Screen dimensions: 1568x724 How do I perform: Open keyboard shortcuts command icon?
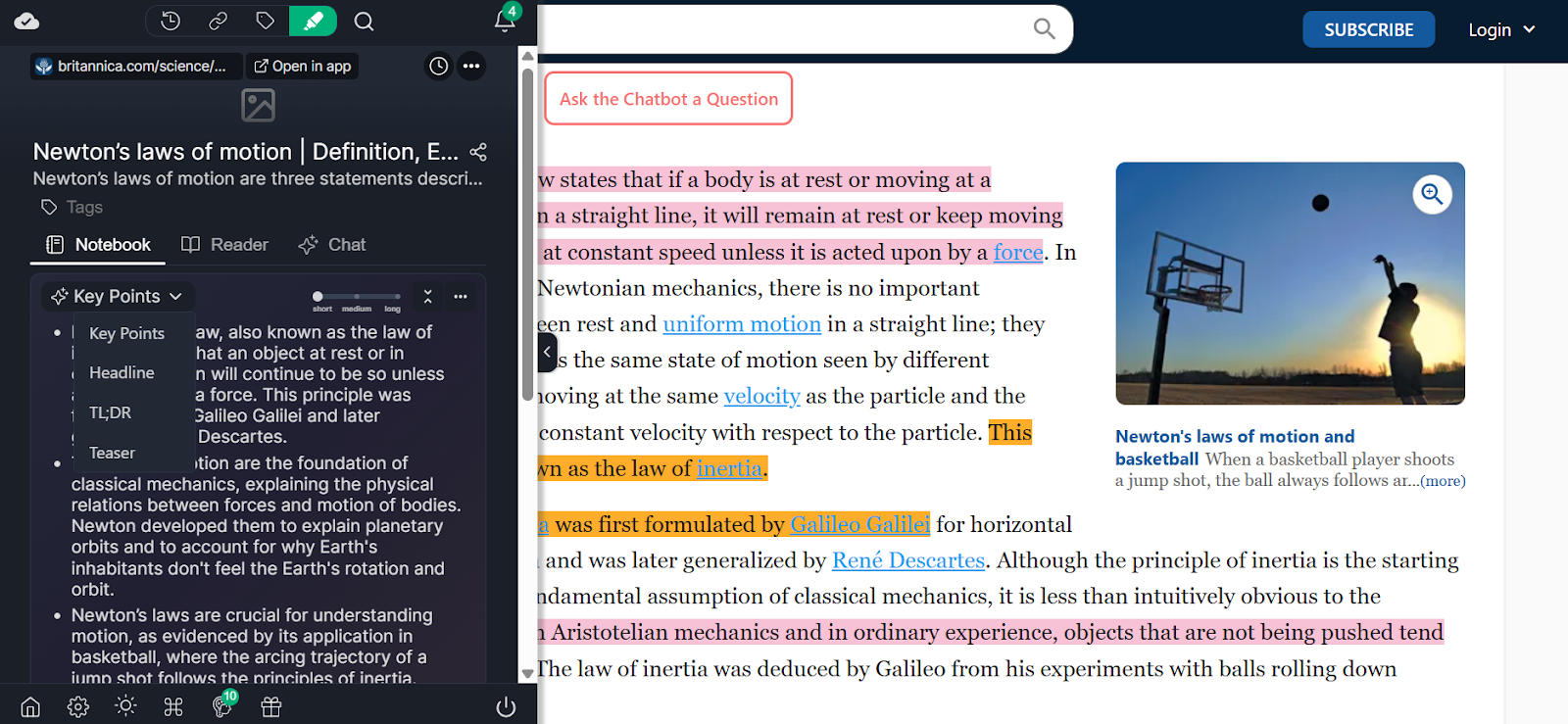(173, 706)
